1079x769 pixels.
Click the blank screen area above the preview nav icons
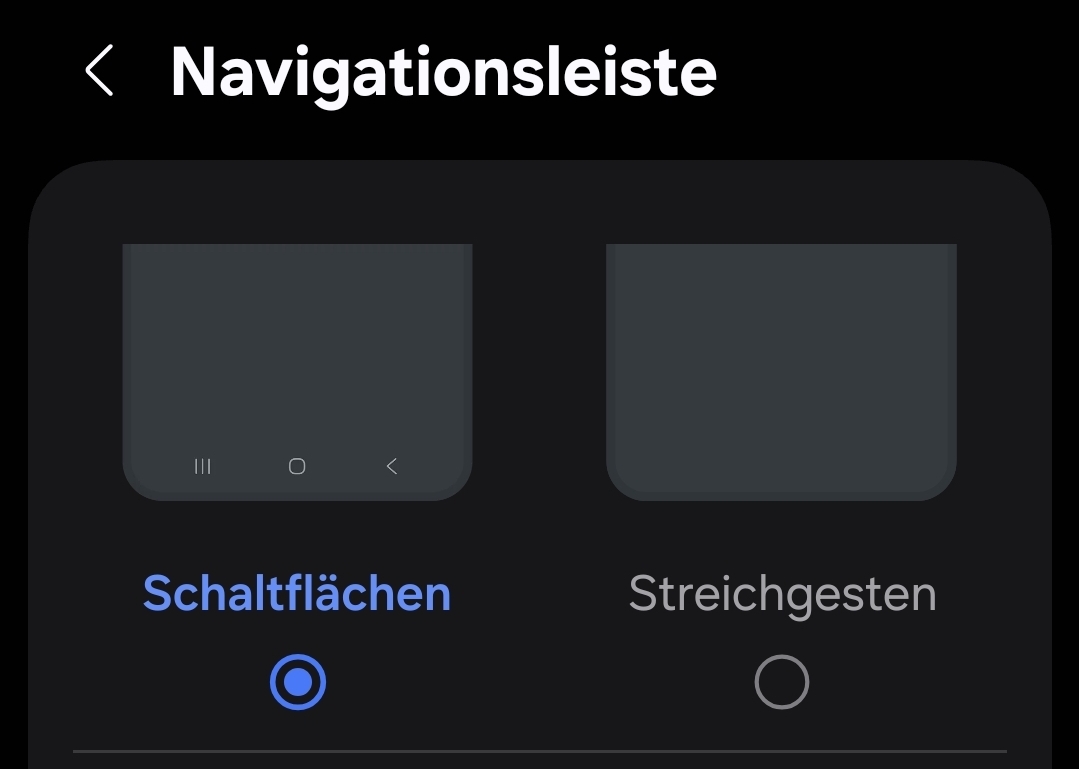[x=297, y=344]
